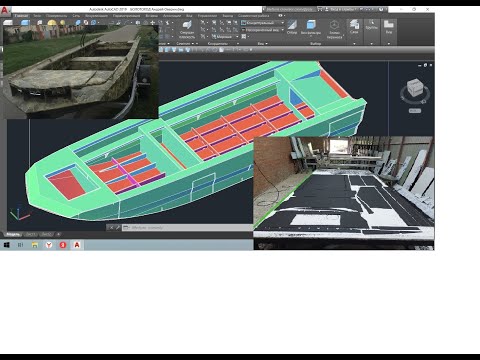Restore the drawing viewport window button

(x=425, y=65)
